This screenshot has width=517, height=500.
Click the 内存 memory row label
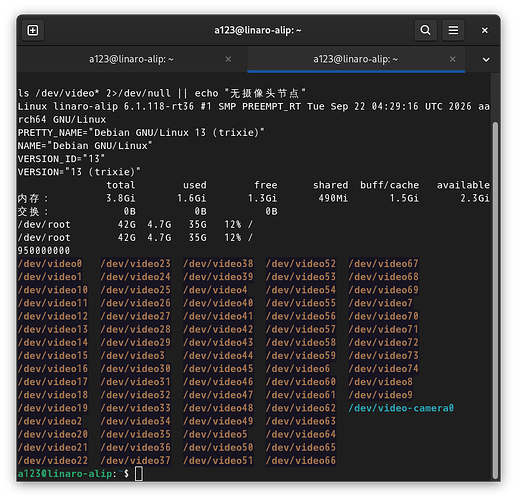tap(33, 198)
